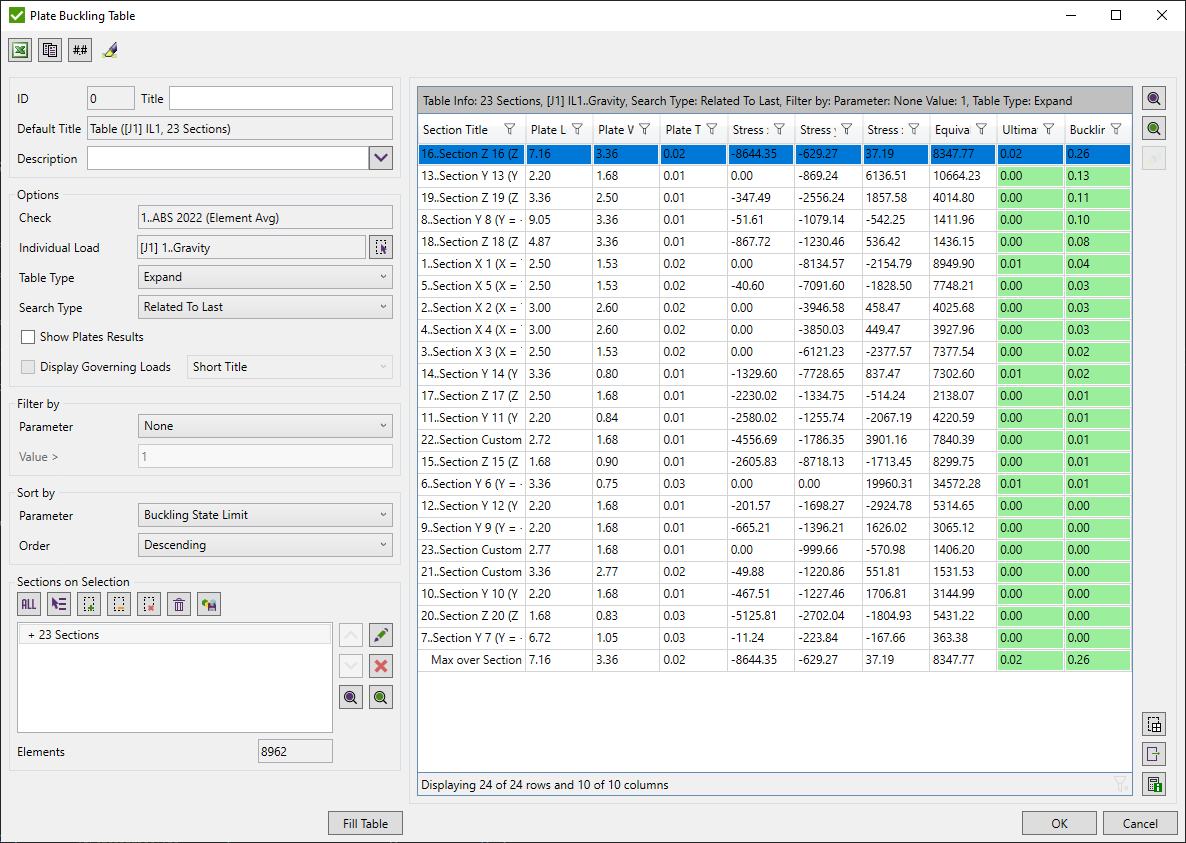Viewport: 1186px width, 843px height.
Task: Expand the 23 Sections tree item
Action: (x=32, y=635)
